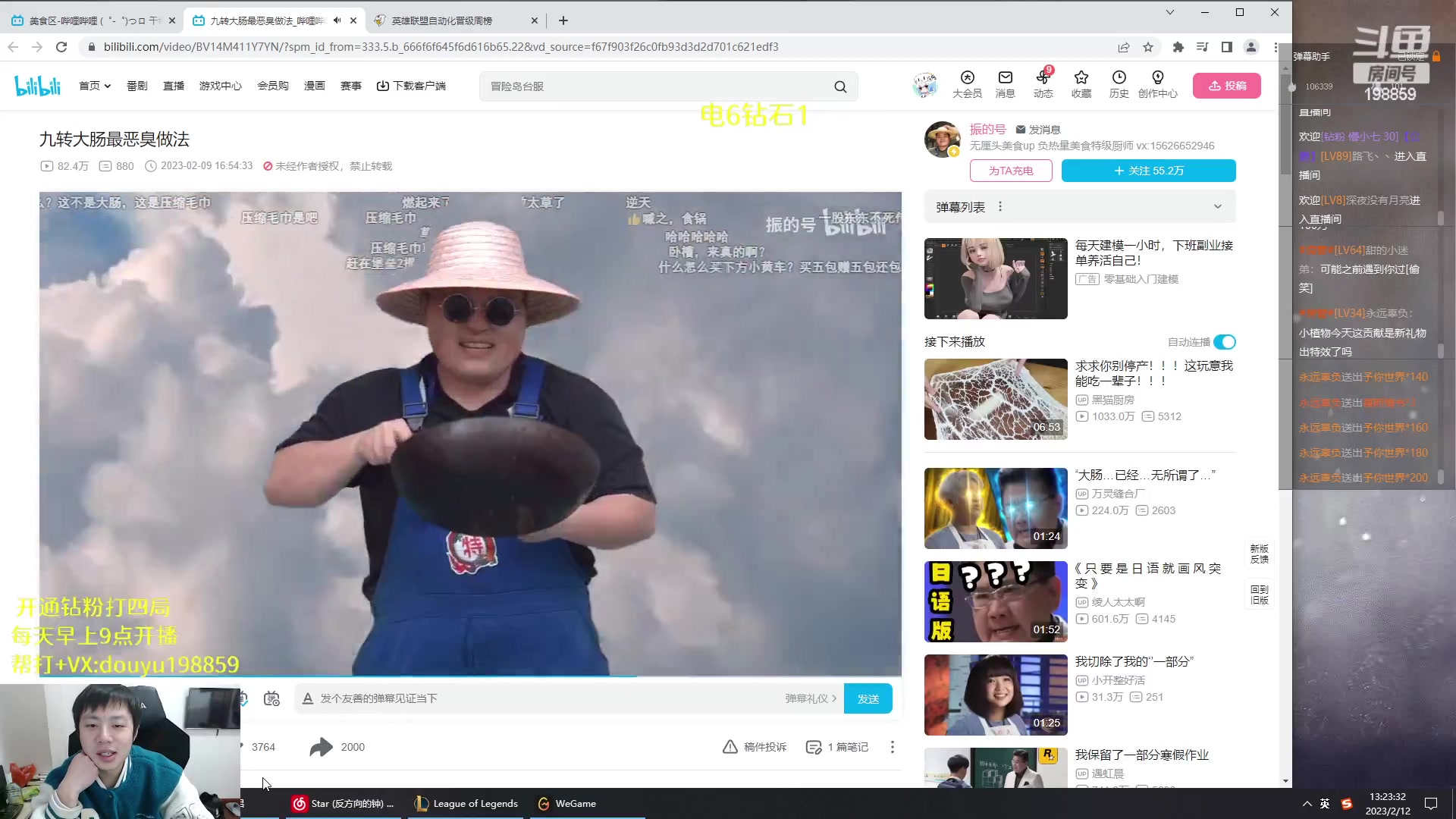Toggle the danmaku settings icon

pyautogui.click(x=271, y=698)
